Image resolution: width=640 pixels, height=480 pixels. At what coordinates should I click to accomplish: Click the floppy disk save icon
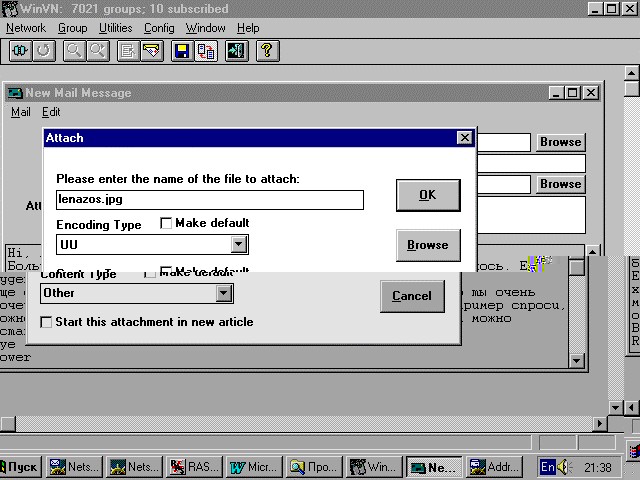(182, 50)
